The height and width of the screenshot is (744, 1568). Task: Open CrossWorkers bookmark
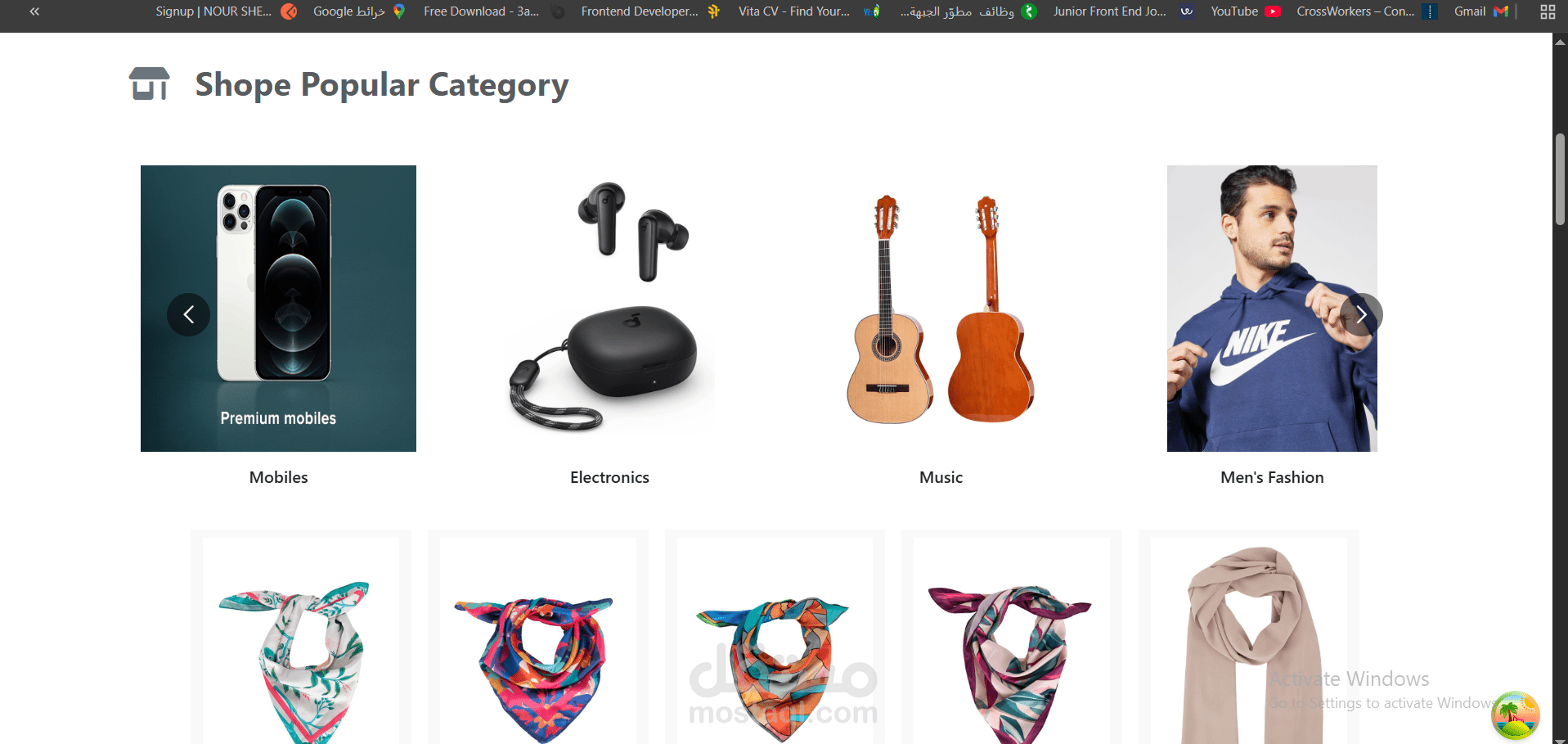tap(1366, 11)
